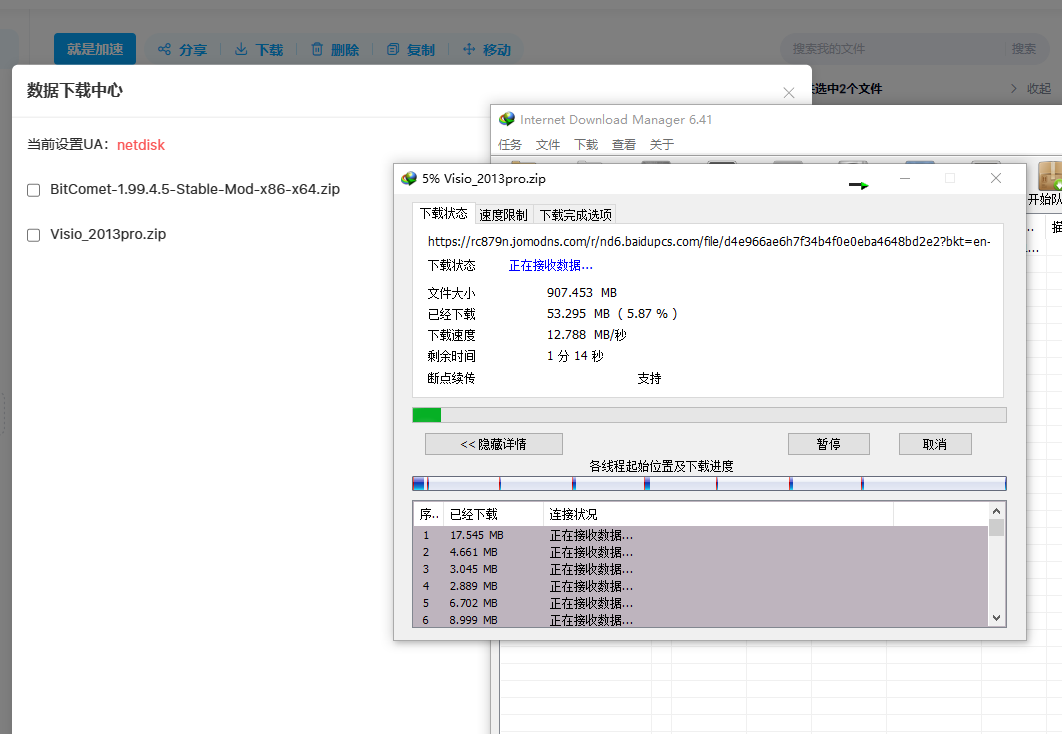Viewport: 1062px width, 734px height.
Task: Check the BitComet zip file checkbox
Action: [x=33, y=190]
